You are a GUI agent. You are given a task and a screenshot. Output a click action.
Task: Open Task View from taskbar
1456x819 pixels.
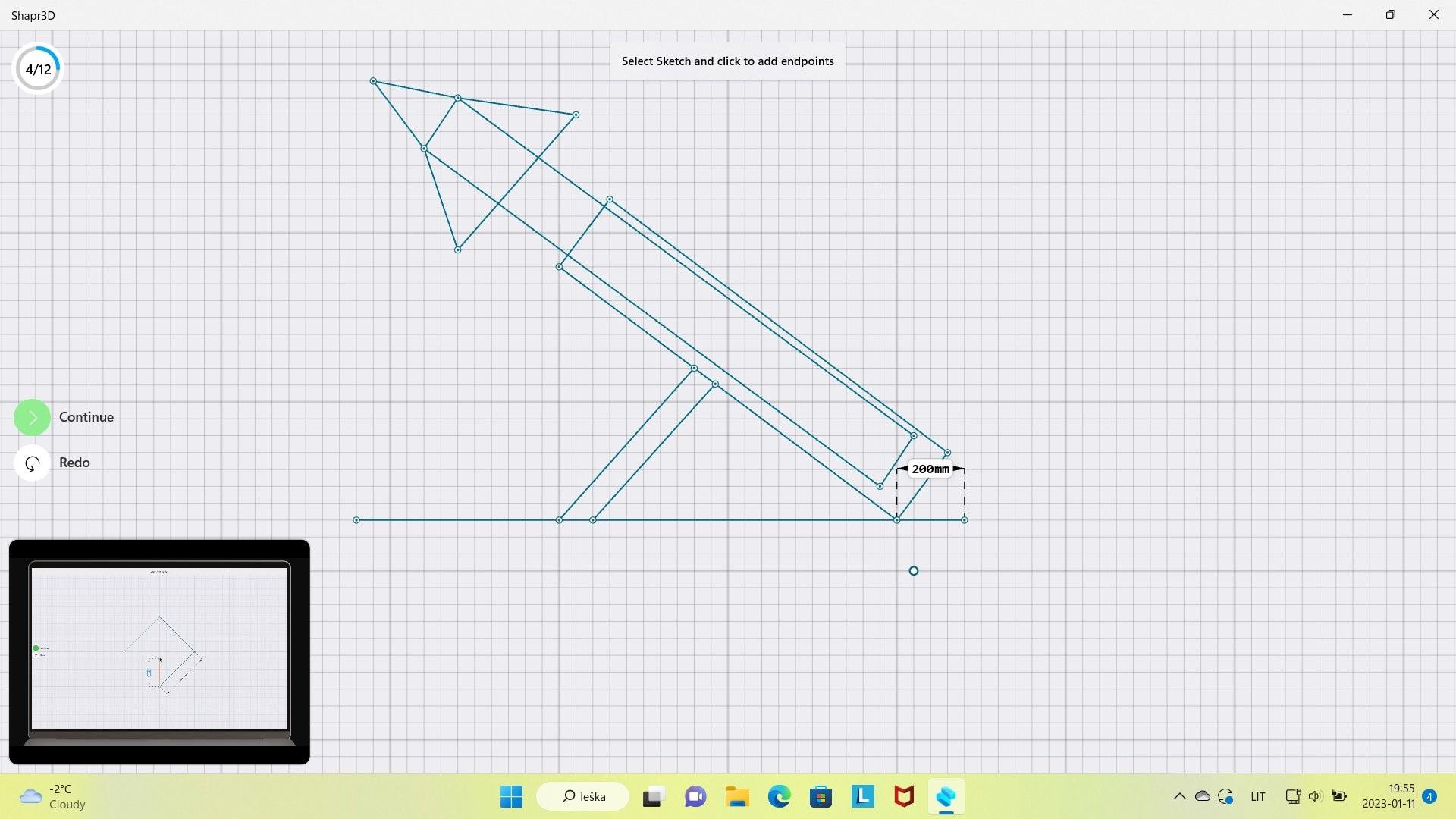coord(652,796)
